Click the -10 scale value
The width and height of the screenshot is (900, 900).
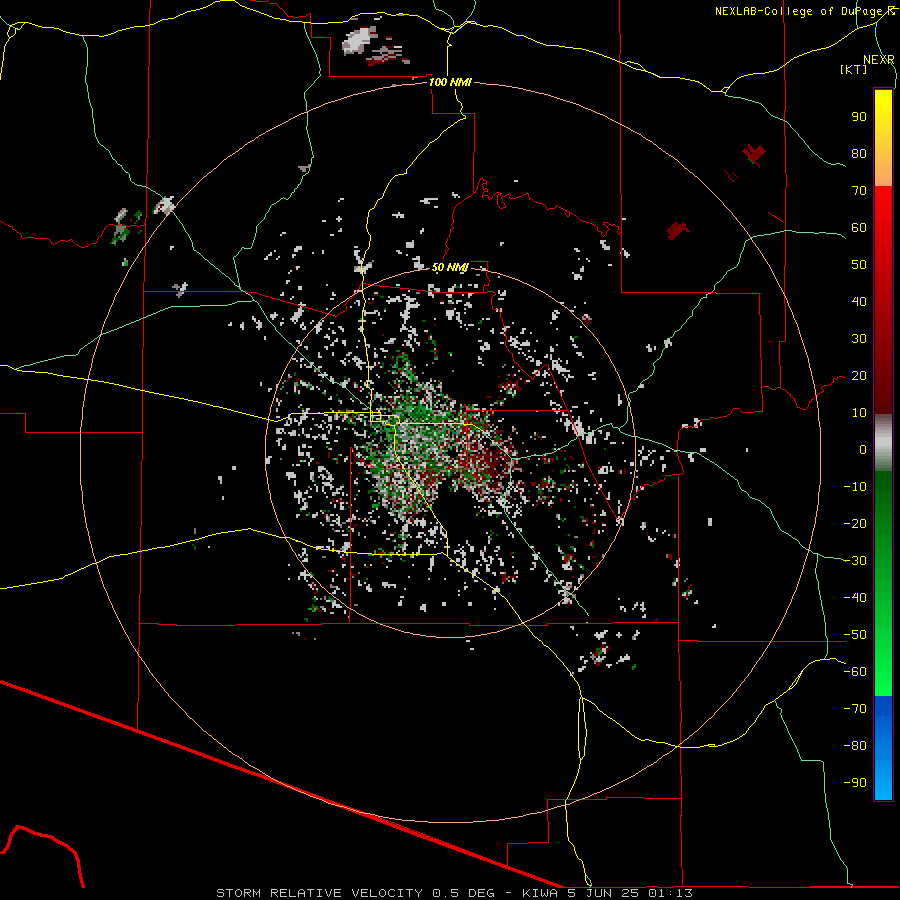pos(855,487)
